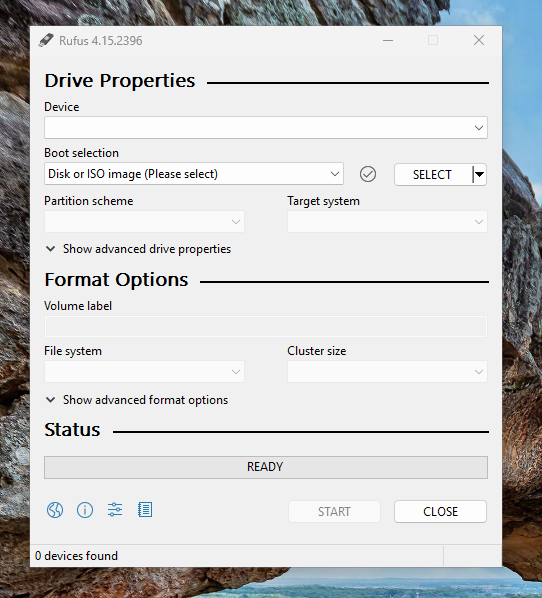Click the Rufus USB drive title icon

[46, 40]
